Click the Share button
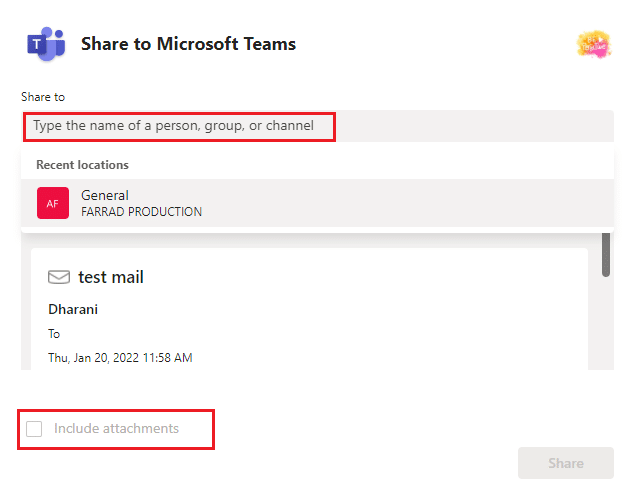 click(566, 463)
